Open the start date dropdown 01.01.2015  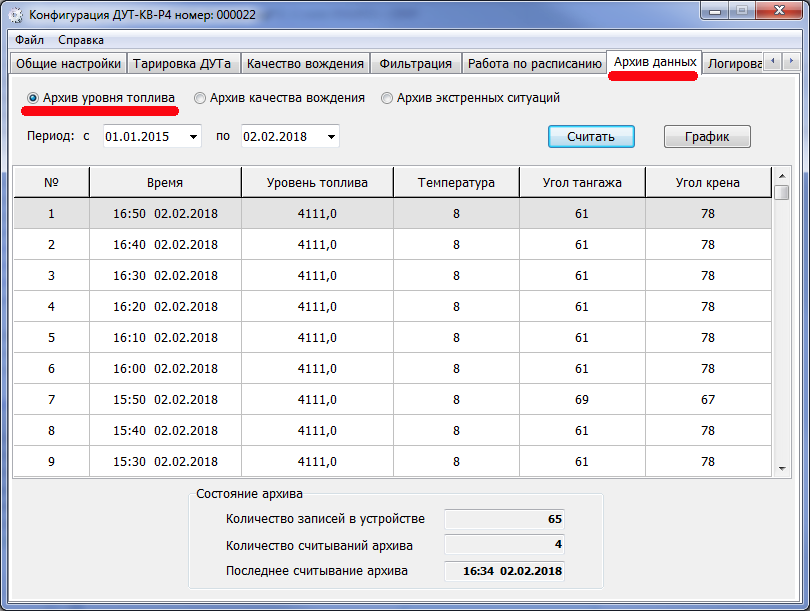193,137
